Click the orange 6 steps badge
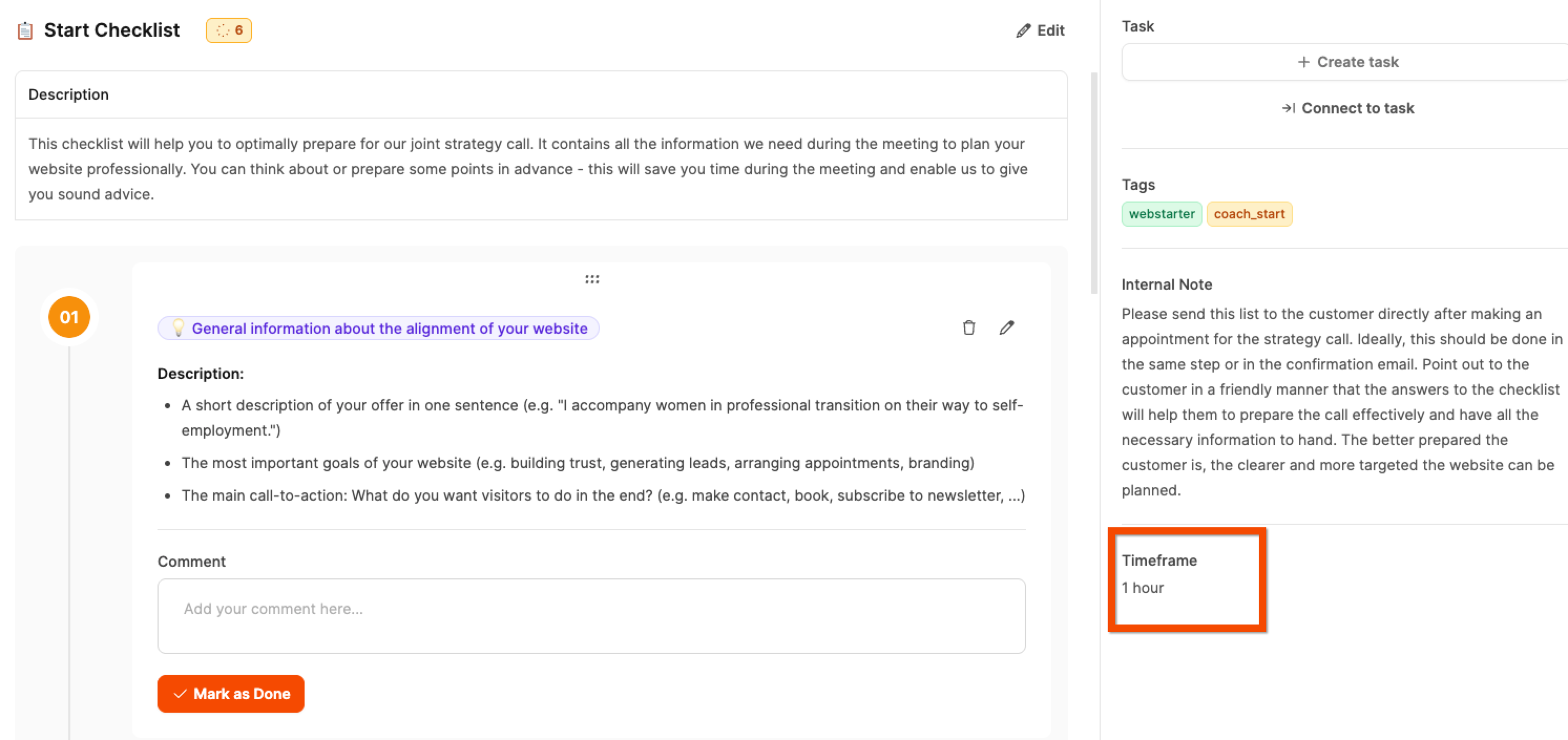 pos(229,30)
